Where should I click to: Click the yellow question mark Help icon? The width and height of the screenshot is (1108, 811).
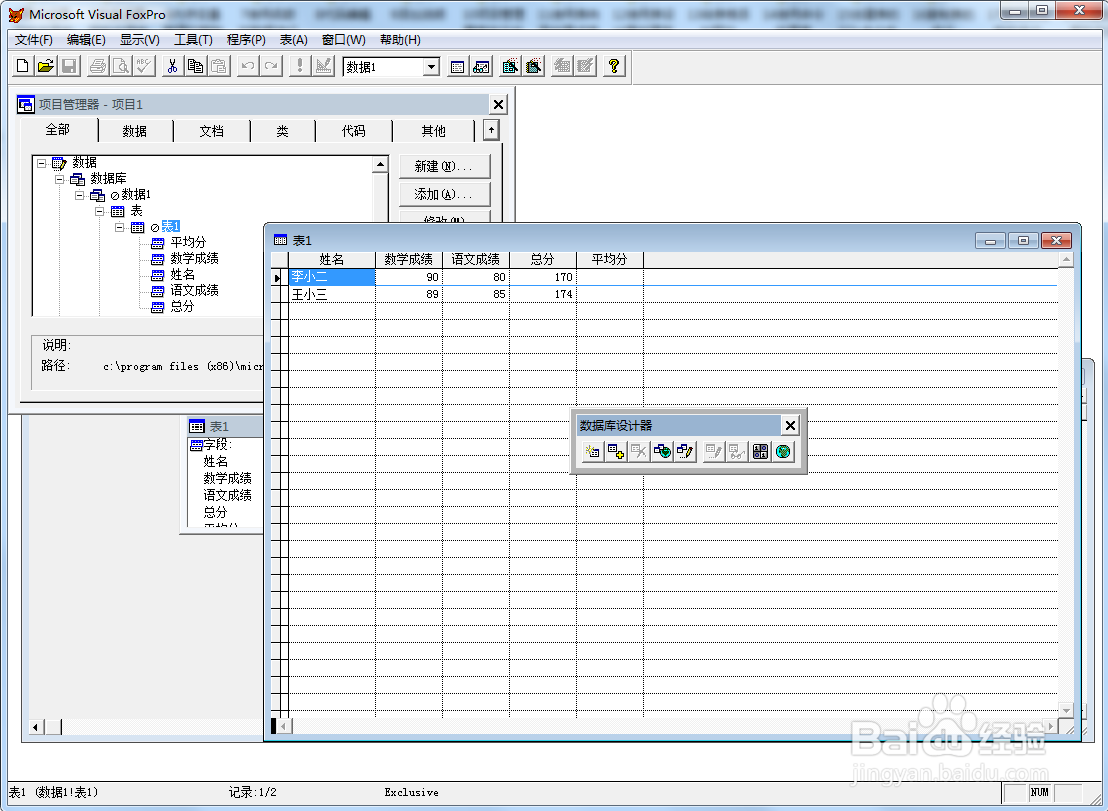(613, 66)
